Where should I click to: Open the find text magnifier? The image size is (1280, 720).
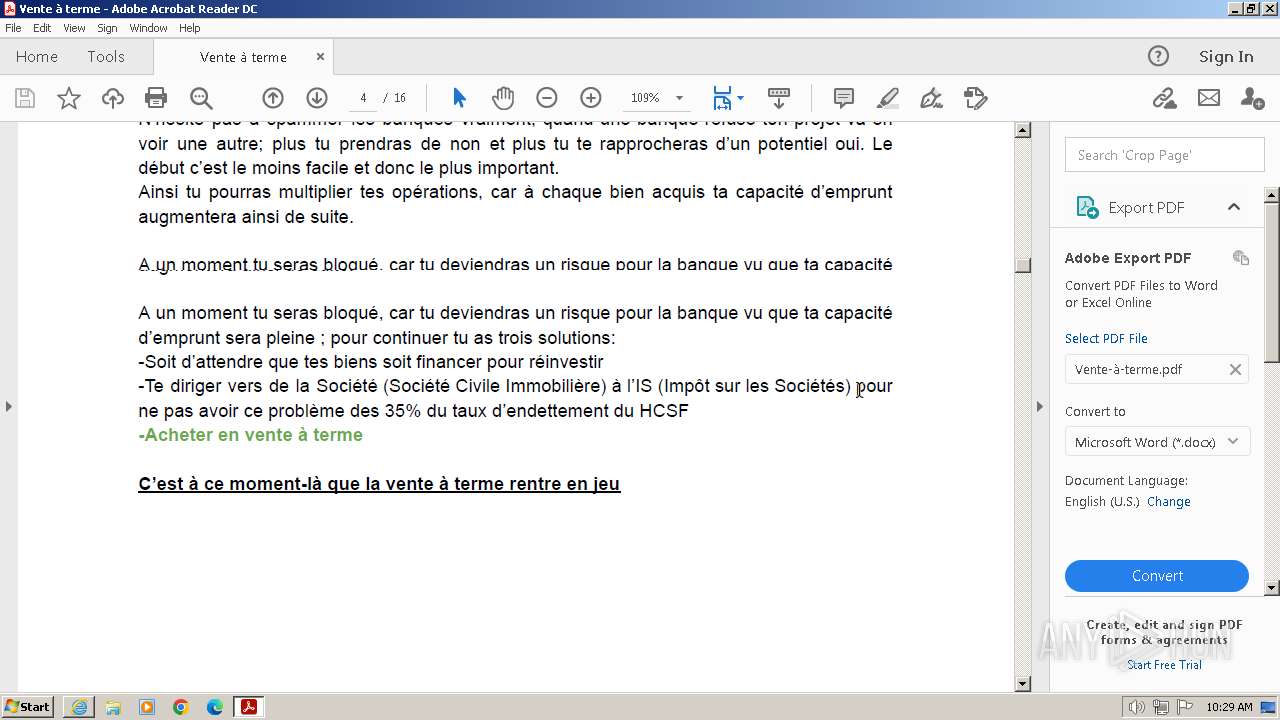coord(201,98)
